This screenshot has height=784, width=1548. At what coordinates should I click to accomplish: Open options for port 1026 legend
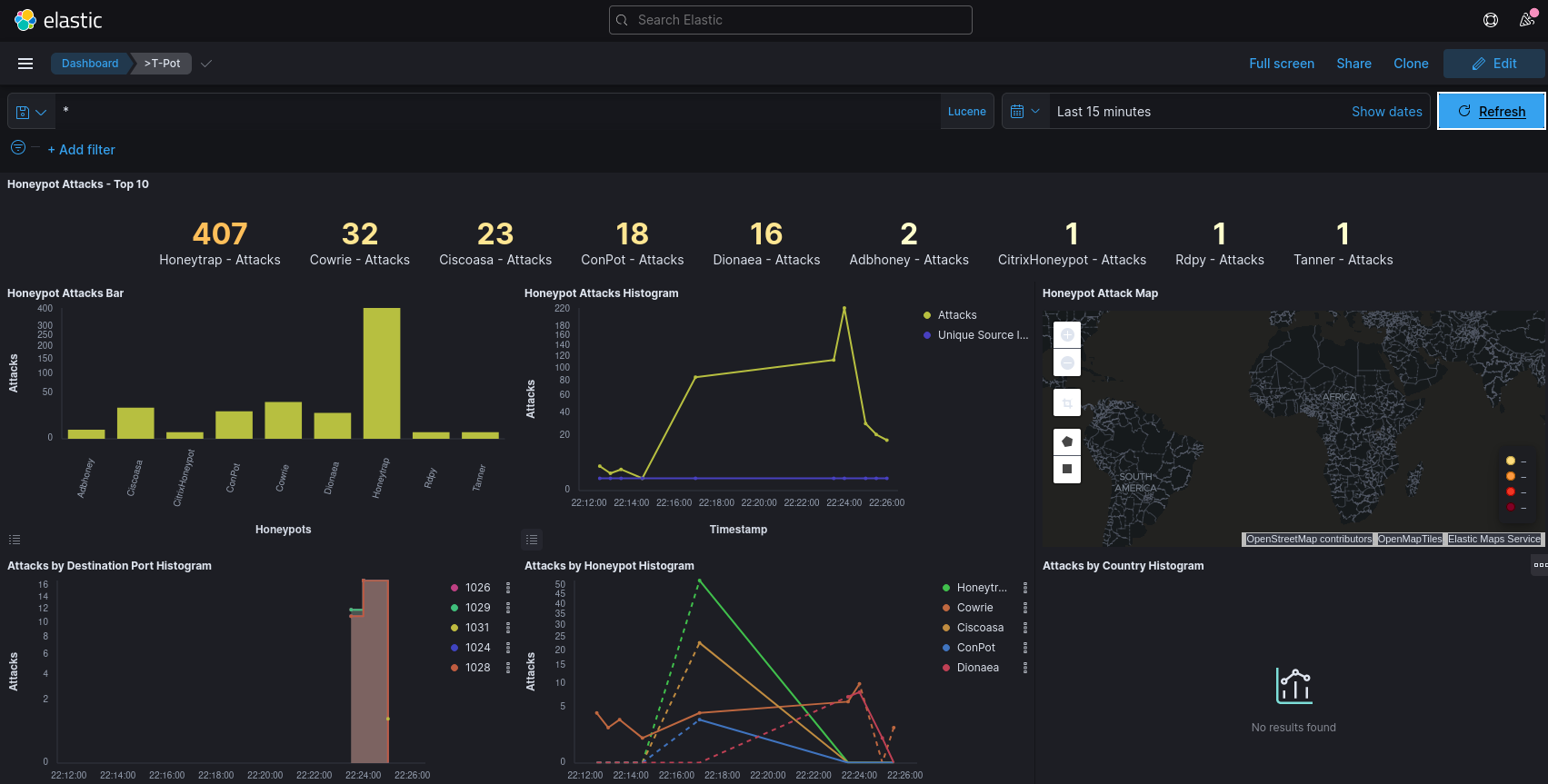pos(508,588)
